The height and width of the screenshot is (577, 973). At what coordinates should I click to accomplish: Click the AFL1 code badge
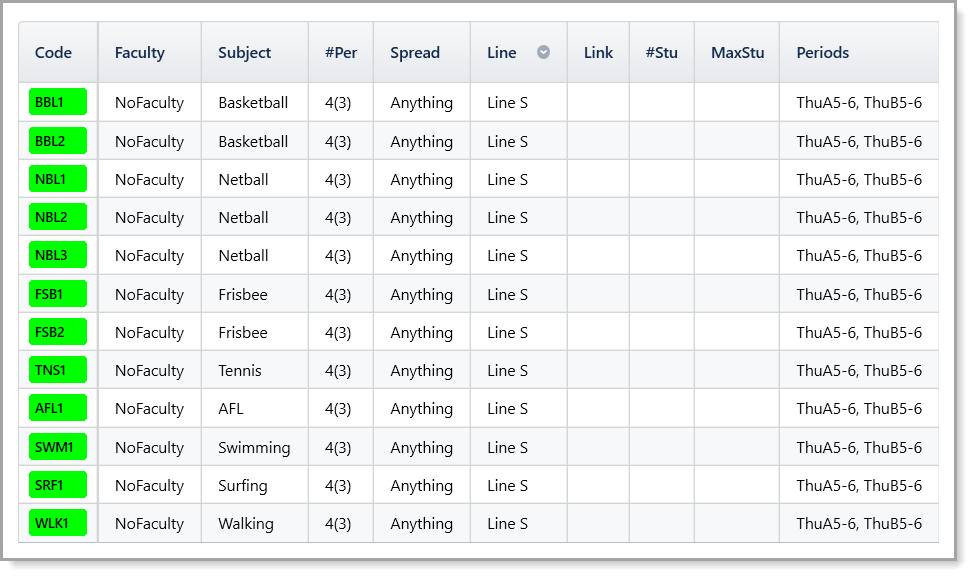tap(58, 409)
